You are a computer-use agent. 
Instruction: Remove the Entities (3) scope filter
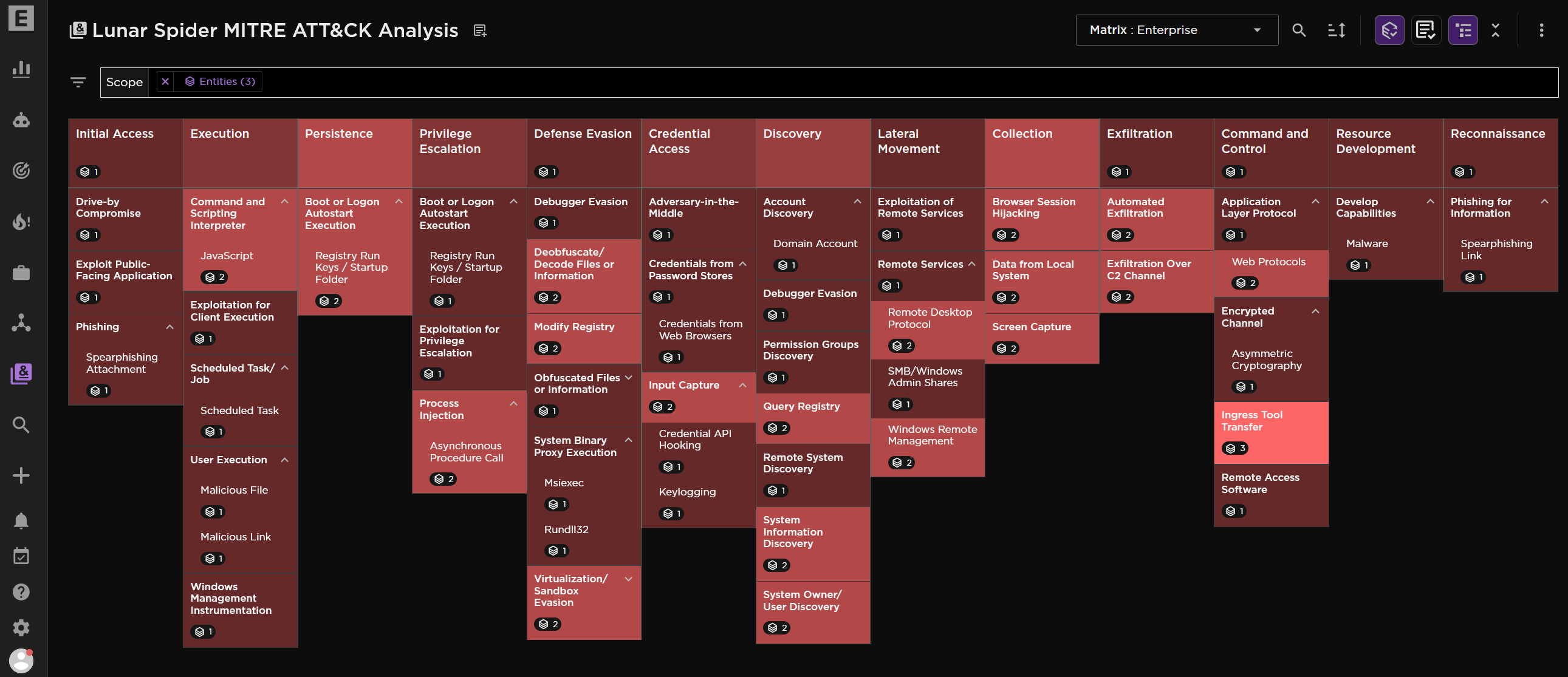[x=165, y=81]
